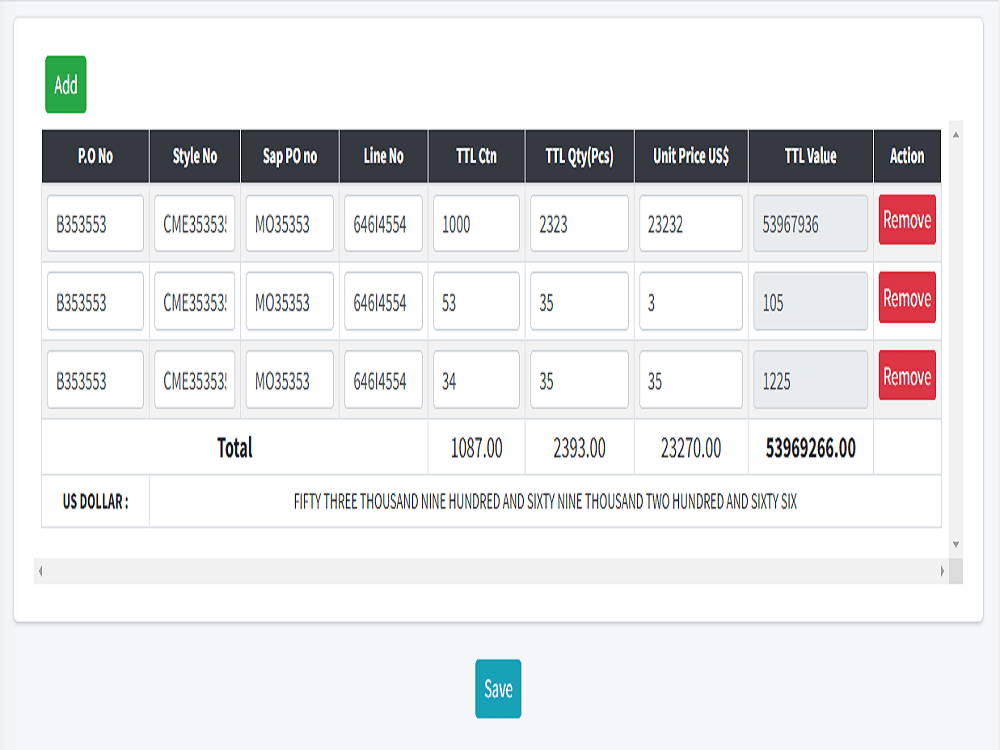Remove the first order line

point(906,222)
